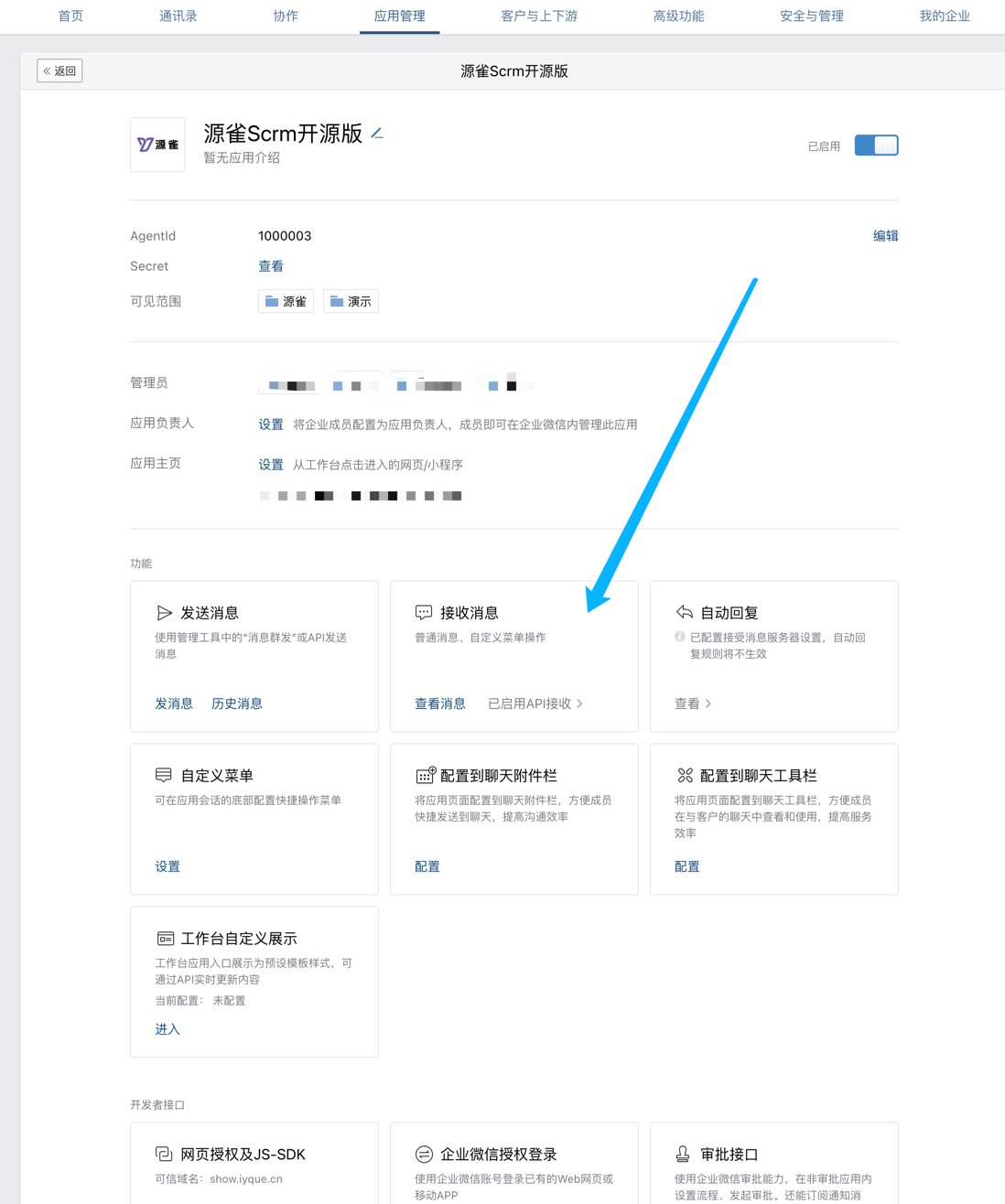
Task: Click the 网页授权及JS-SDK icon
Action: [x=164, y=1154]
